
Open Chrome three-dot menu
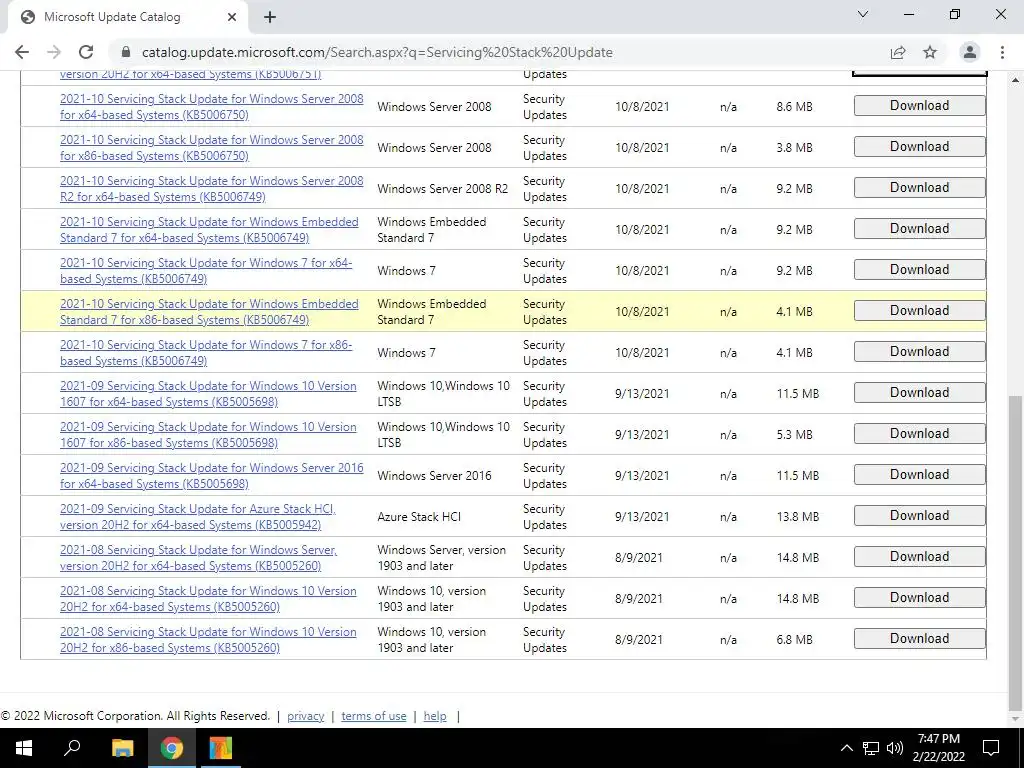(1002, 52)
